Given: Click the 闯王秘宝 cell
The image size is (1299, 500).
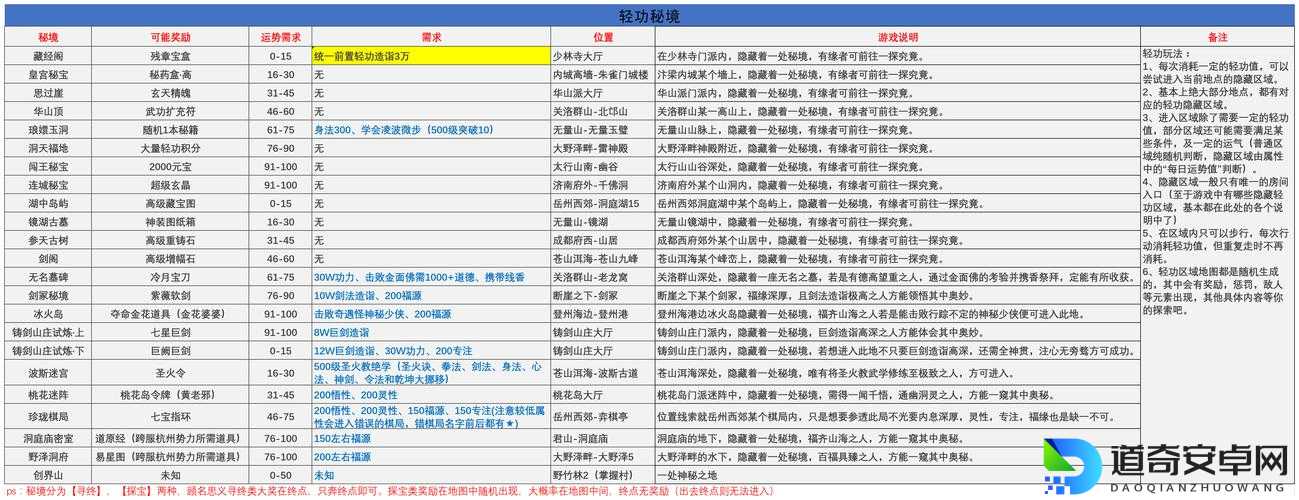Looking at the screenshot, I should pyautogui.click(x=48, y=167).
